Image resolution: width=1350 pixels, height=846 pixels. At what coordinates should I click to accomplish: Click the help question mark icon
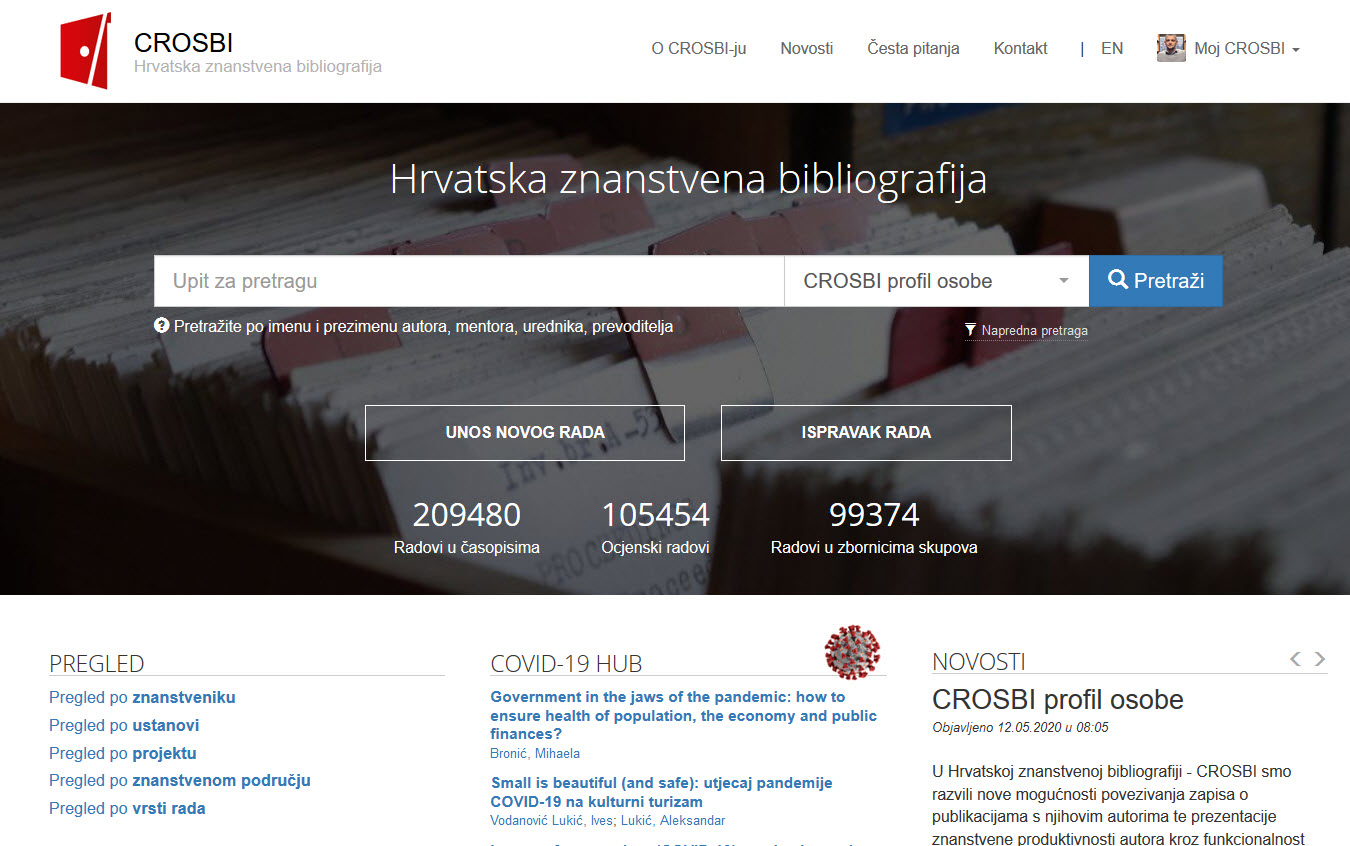click(161, 326)
